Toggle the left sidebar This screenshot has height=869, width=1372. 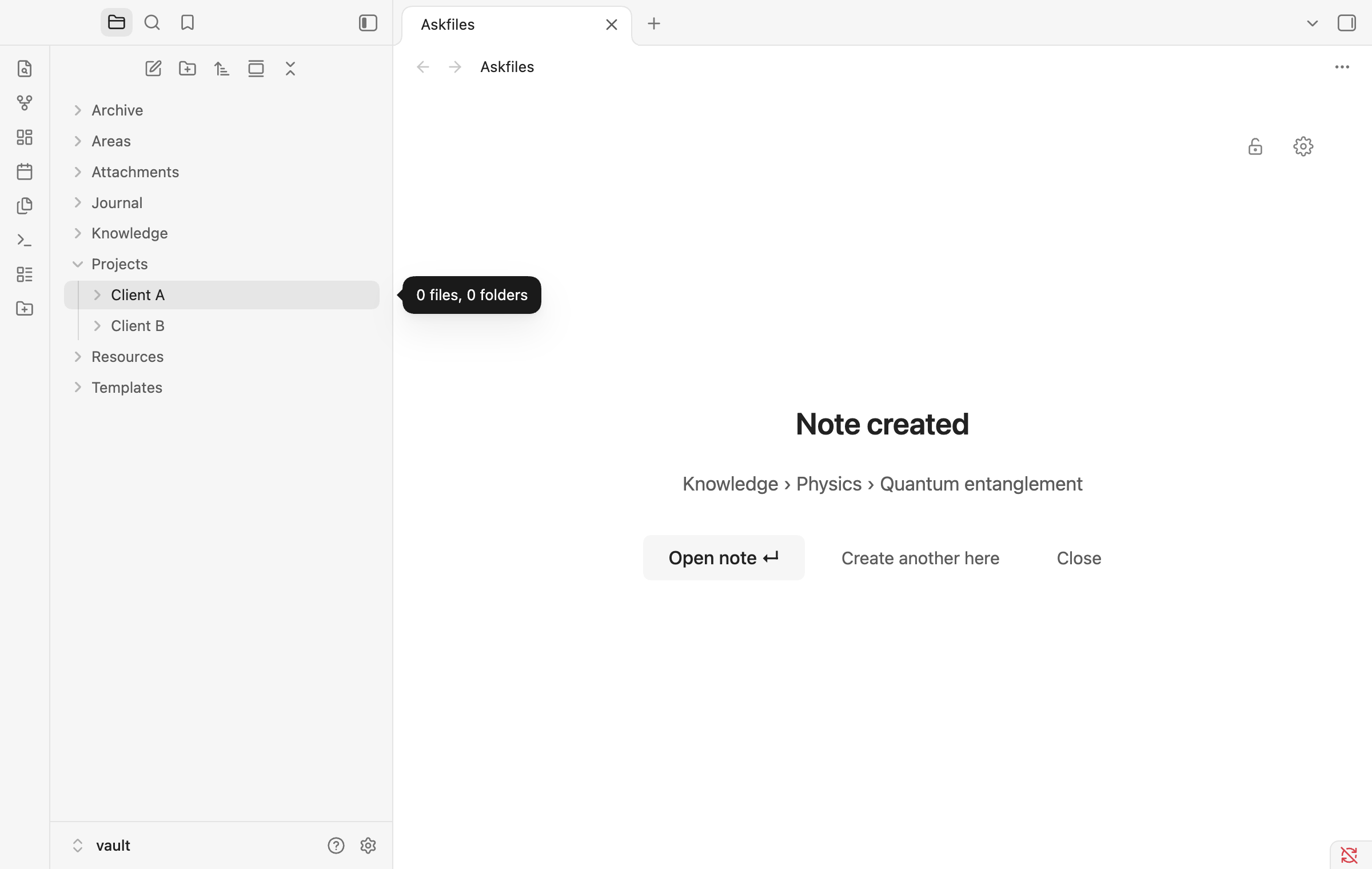[368, 23]
